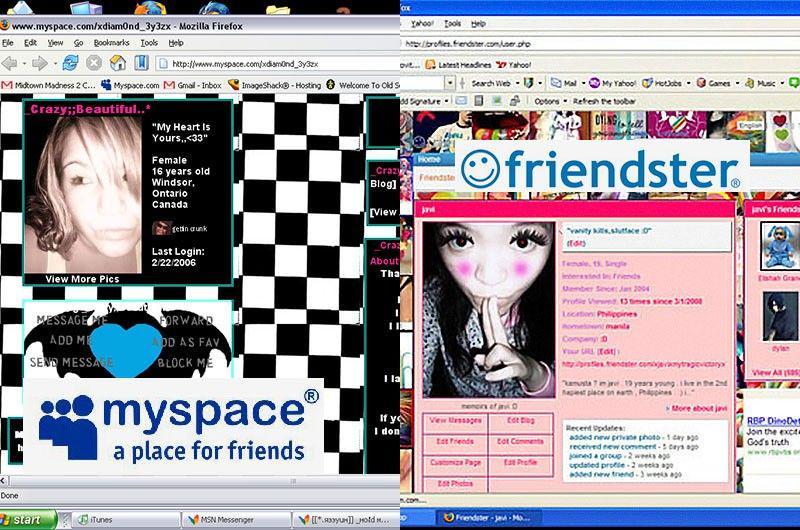Expand the Back button history dropdown

coord(24,64)
